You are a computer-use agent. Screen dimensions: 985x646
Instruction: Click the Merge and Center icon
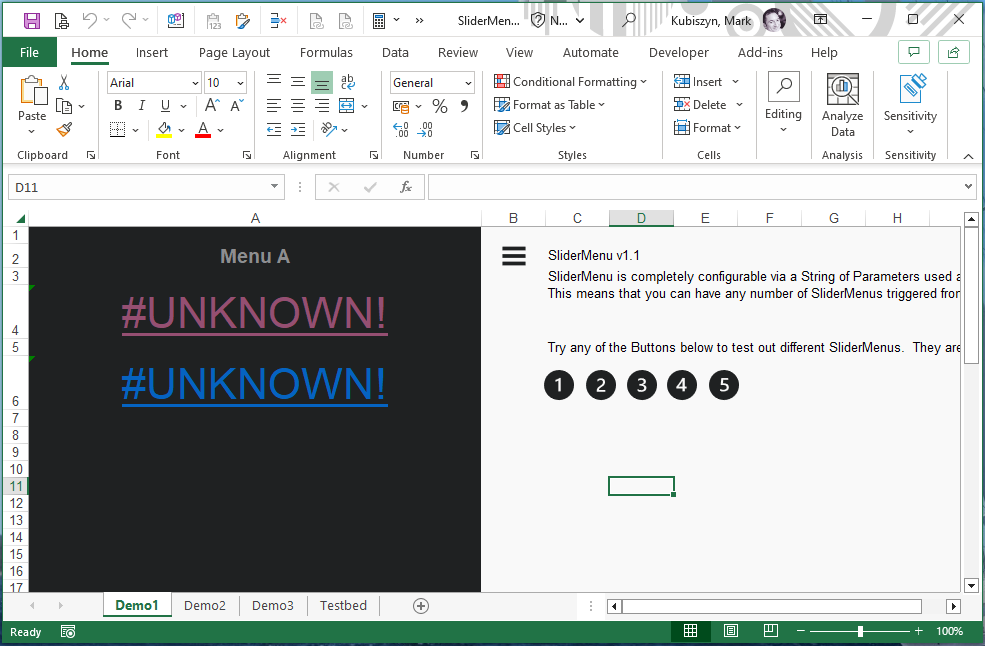pyautogui.click(x=347, y=106)
